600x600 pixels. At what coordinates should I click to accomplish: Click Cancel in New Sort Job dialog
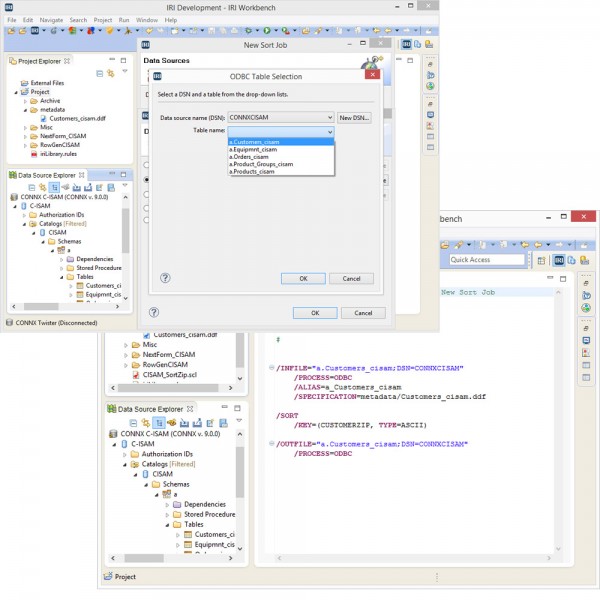coord(363,313)
